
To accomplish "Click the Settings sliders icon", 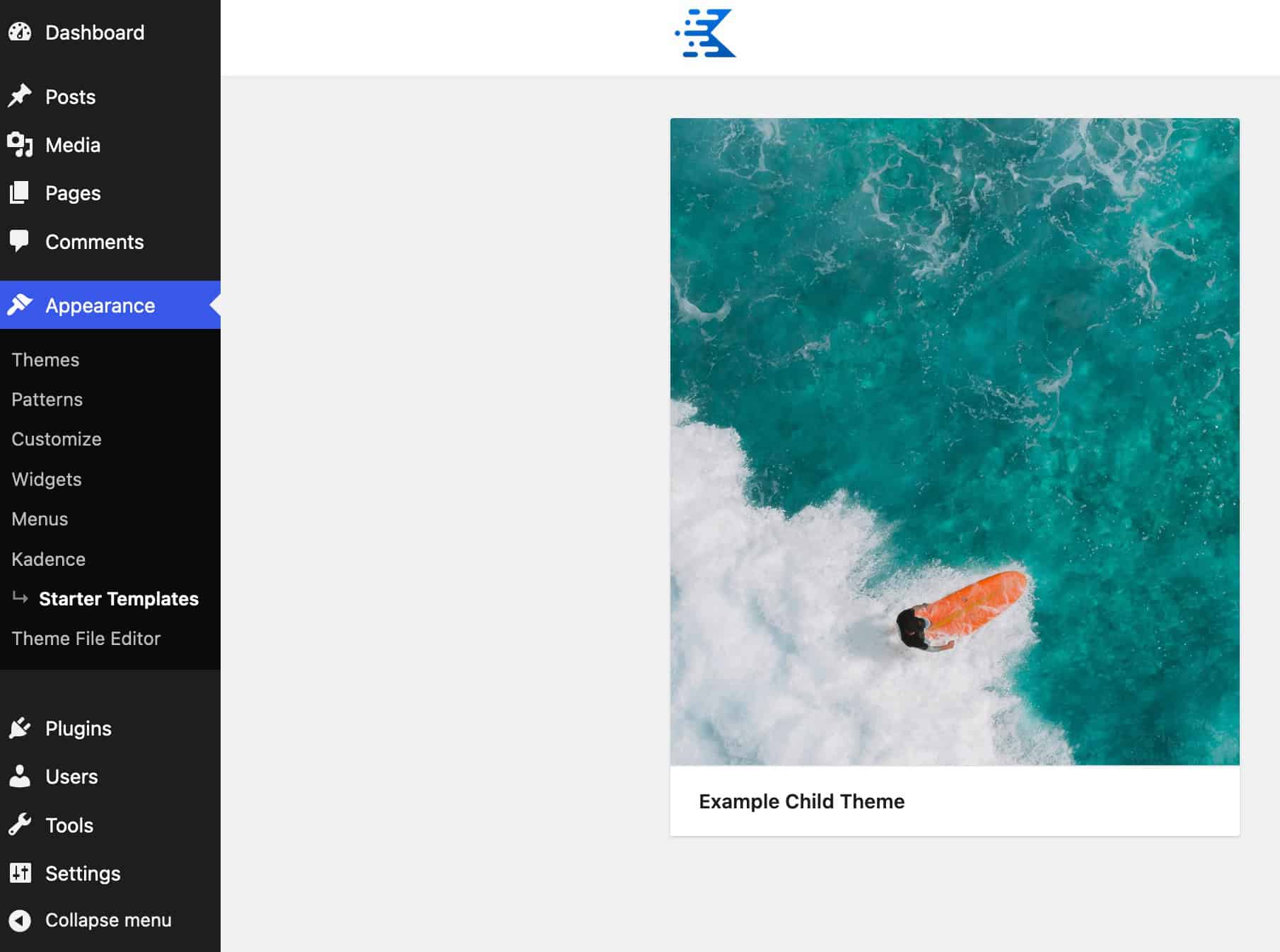I will click(x=20, y=873).
